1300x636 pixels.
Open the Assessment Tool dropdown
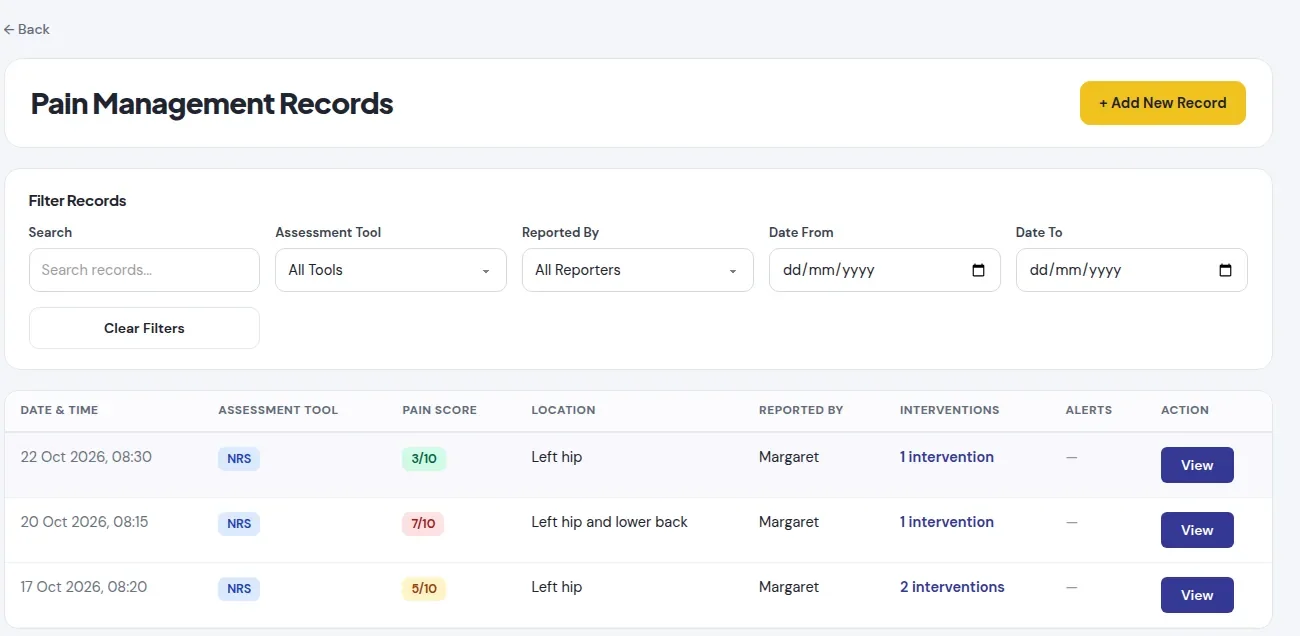pos(390,270)
